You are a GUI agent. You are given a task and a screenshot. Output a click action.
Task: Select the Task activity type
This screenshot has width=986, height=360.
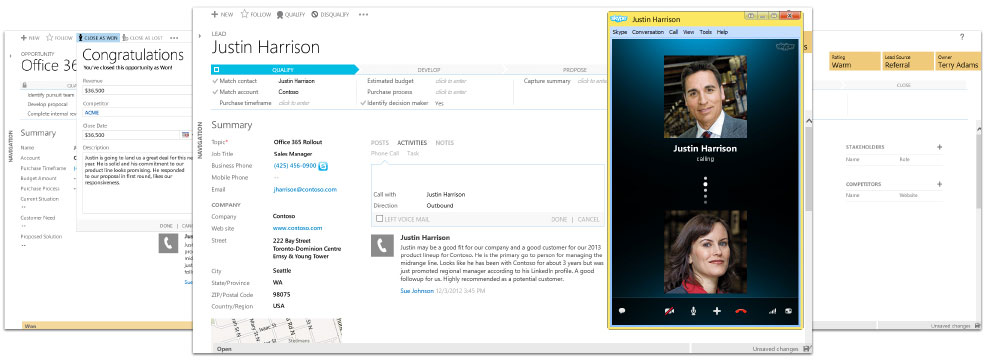click(413, 154)
